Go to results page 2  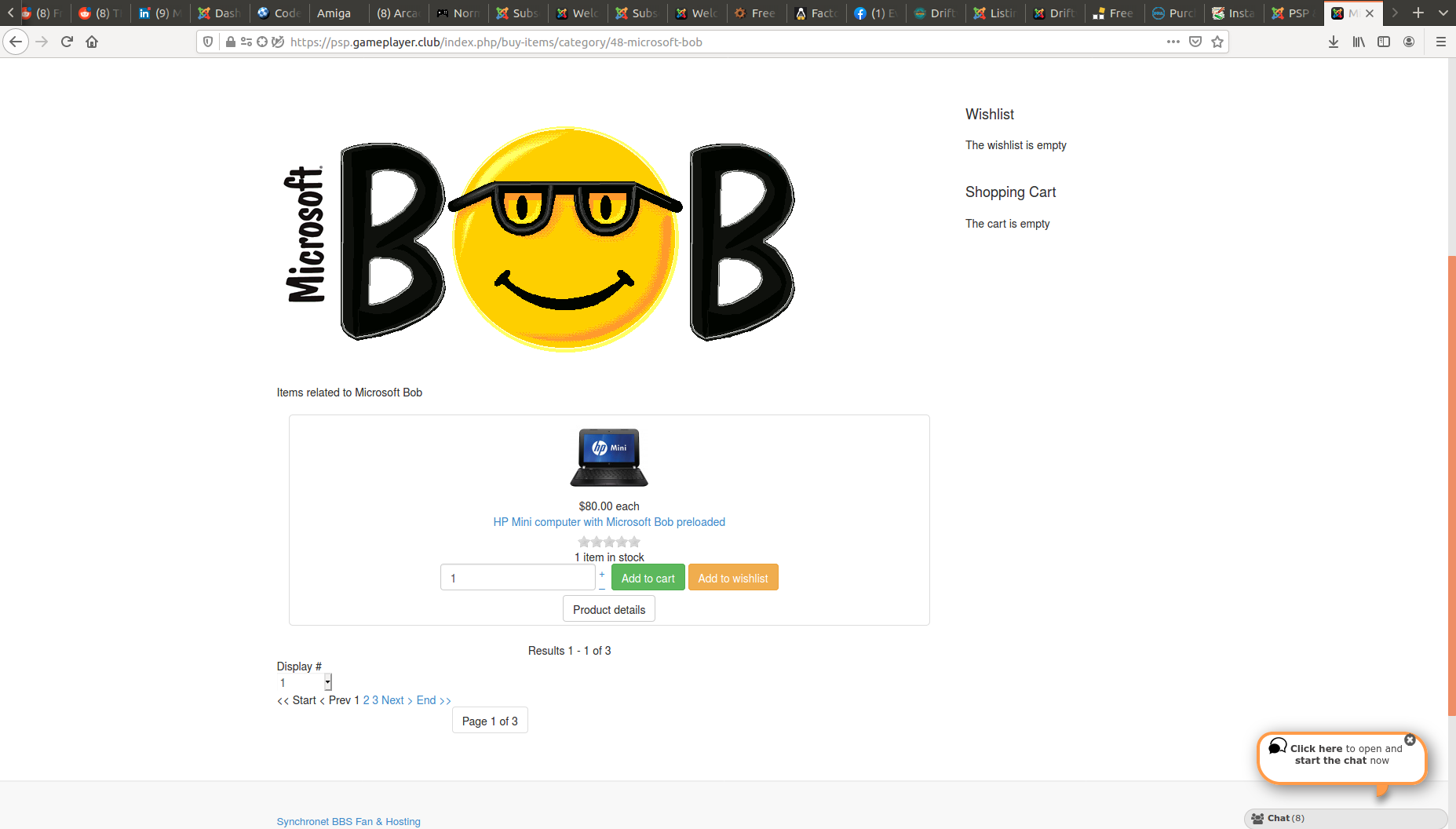367,700
